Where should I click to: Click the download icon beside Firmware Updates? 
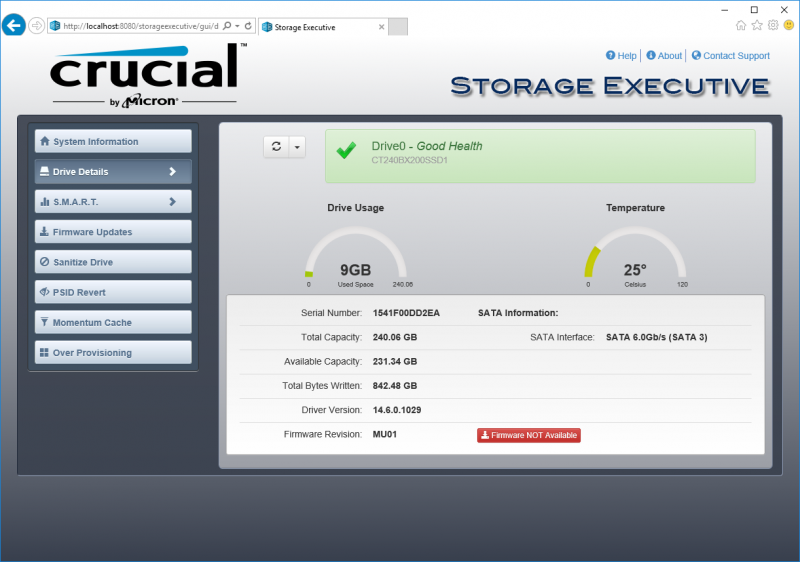[x=45, y=231]
